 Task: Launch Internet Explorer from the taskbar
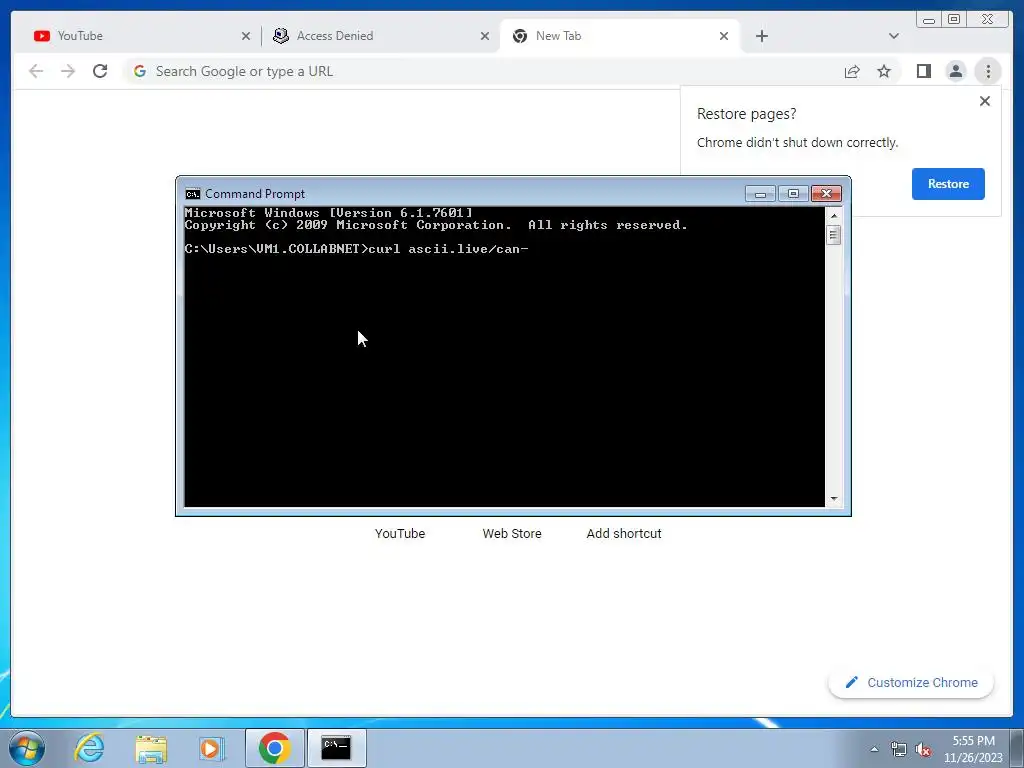coord(89,748)
